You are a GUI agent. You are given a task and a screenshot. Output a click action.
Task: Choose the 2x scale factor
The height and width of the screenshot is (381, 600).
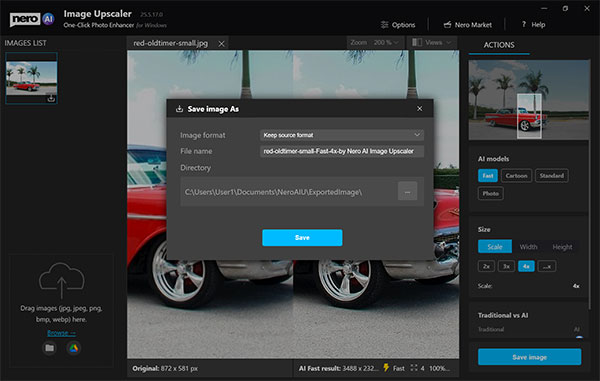[x=486, y=266]
